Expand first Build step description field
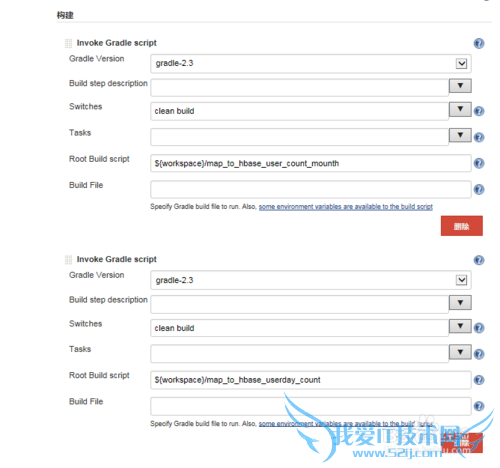The height and width of the screenshot is (468, 500). tap(460, 86)
